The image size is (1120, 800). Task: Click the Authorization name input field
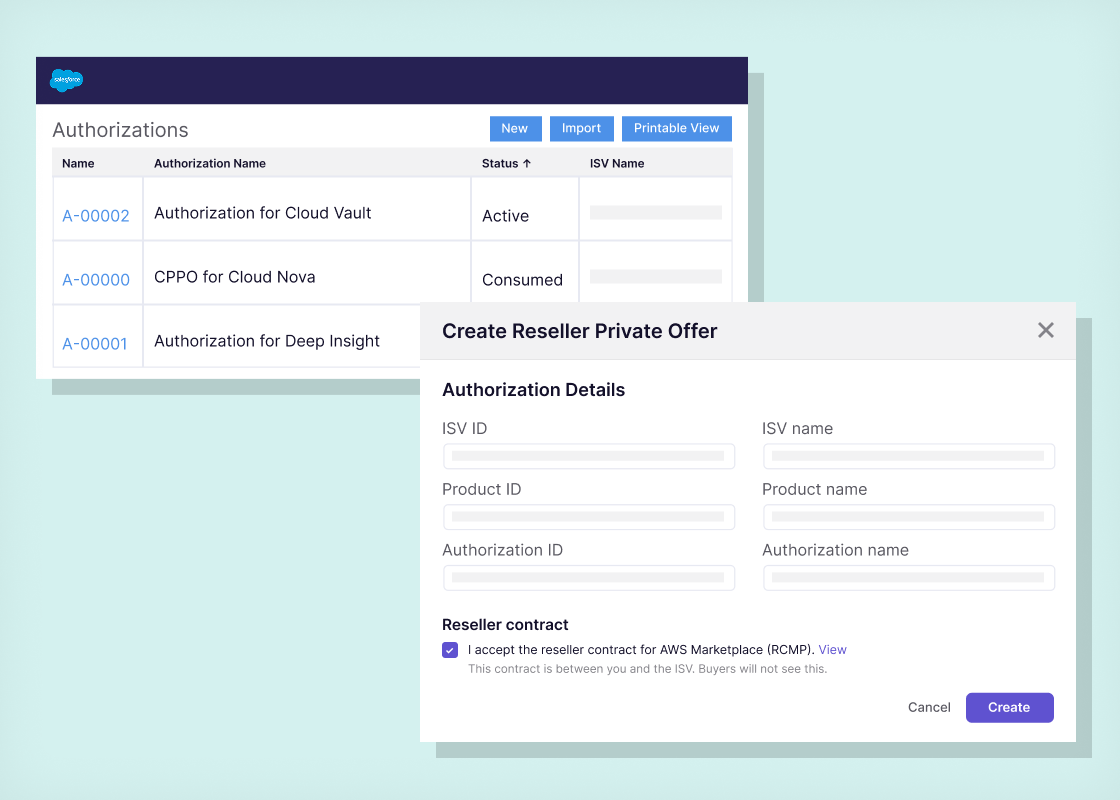pos(909,578)
